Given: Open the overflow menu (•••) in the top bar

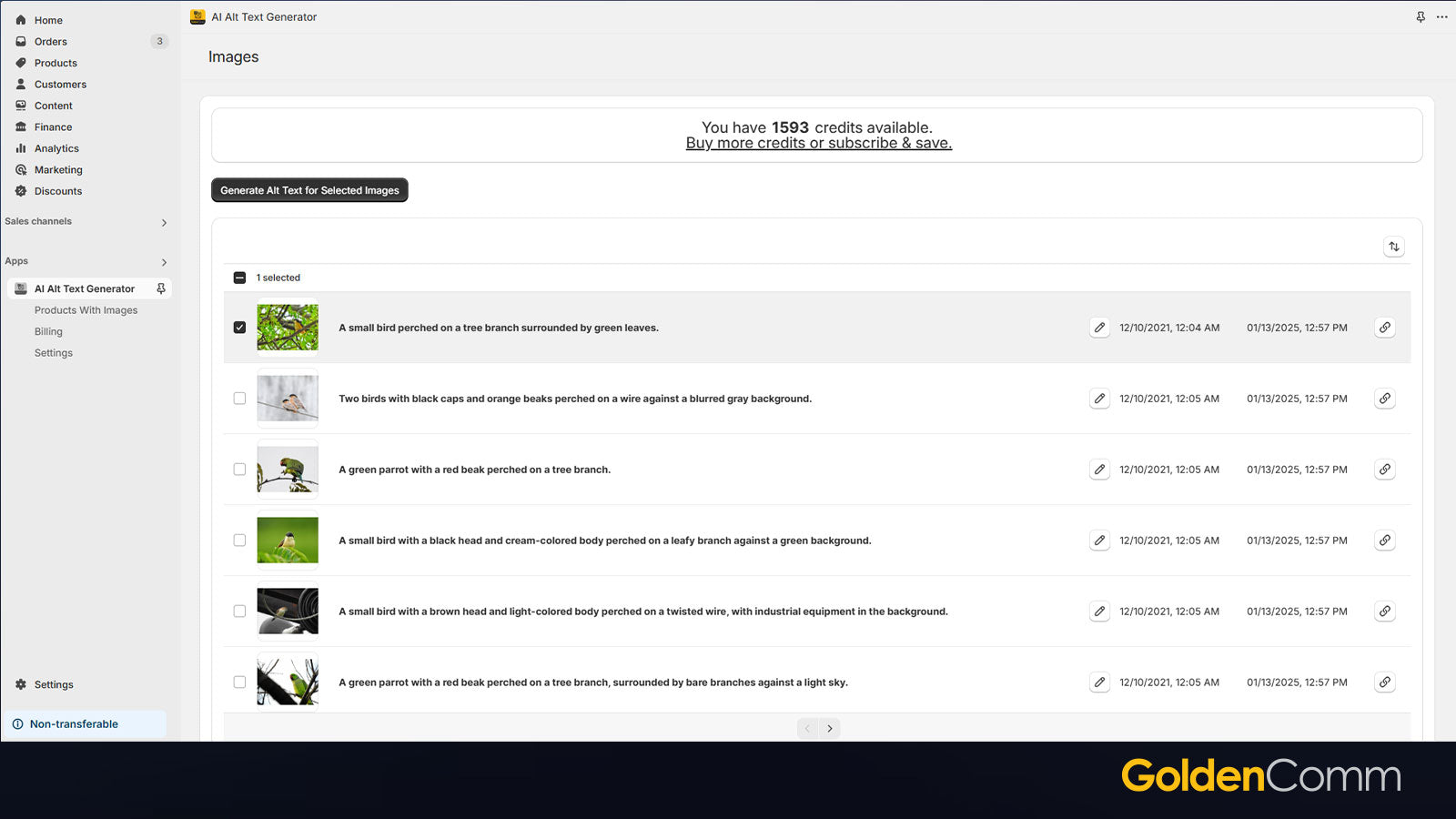Looking at the screenshot, I should click(1441, 16).
